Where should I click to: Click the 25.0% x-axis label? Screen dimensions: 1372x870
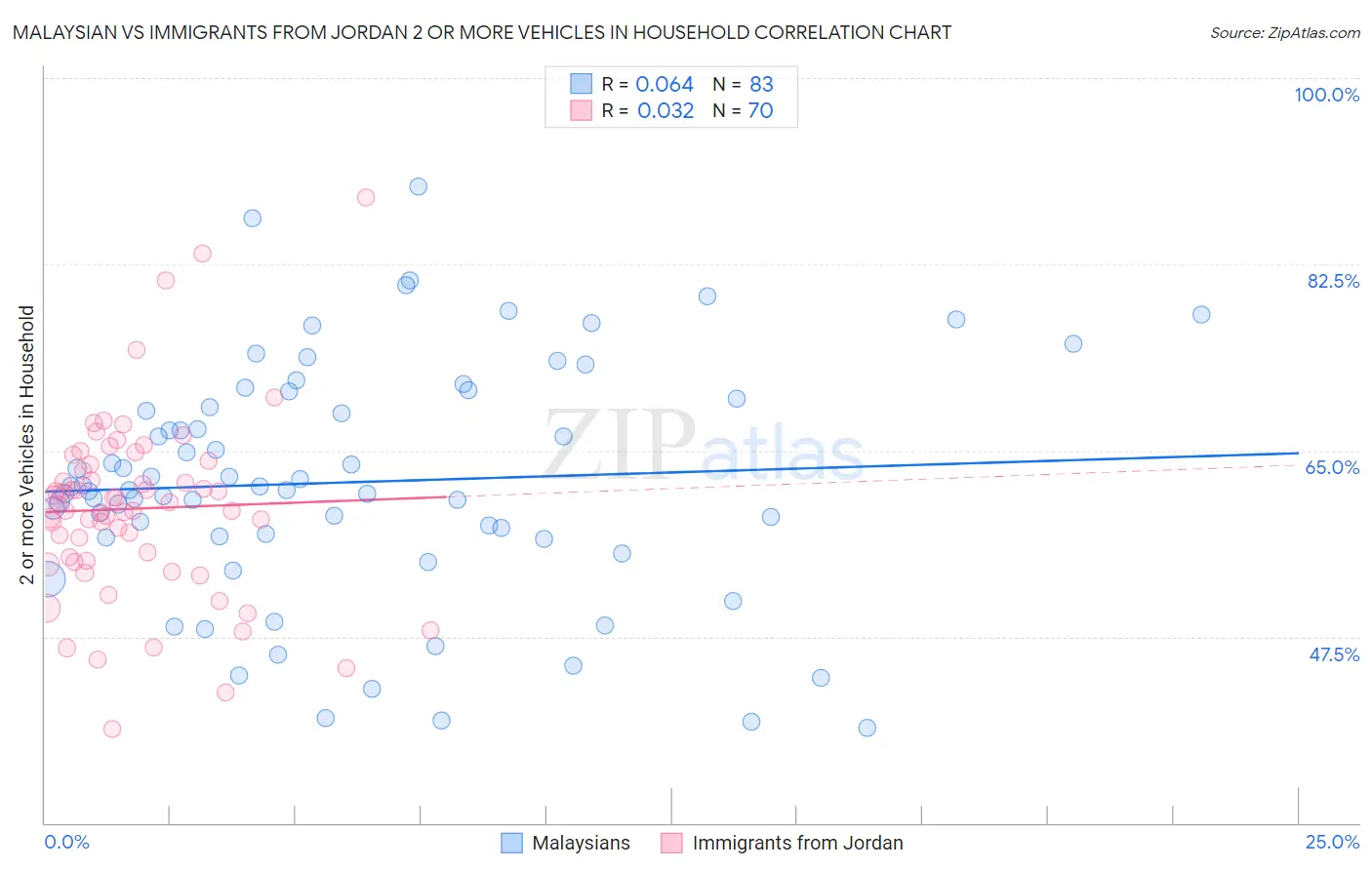(1332, 842)
